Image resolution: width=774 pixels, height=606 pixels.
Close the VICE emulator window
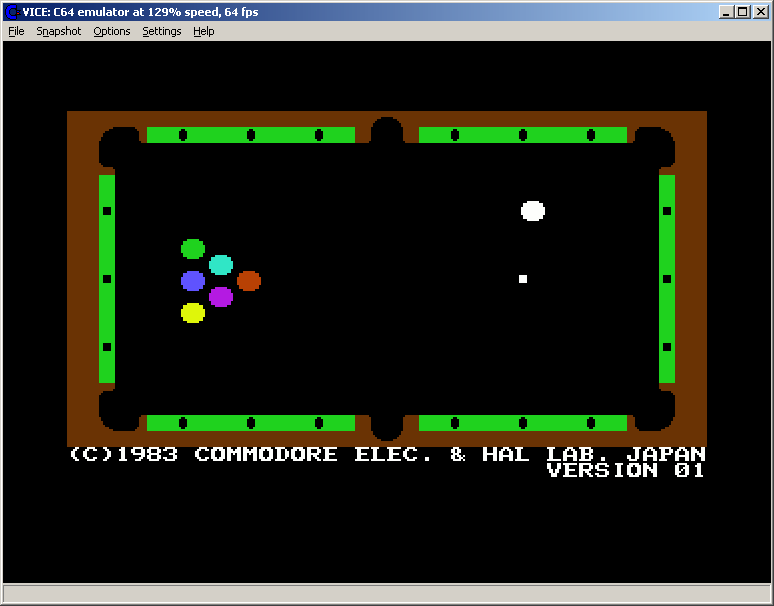(x=761, y=12)
